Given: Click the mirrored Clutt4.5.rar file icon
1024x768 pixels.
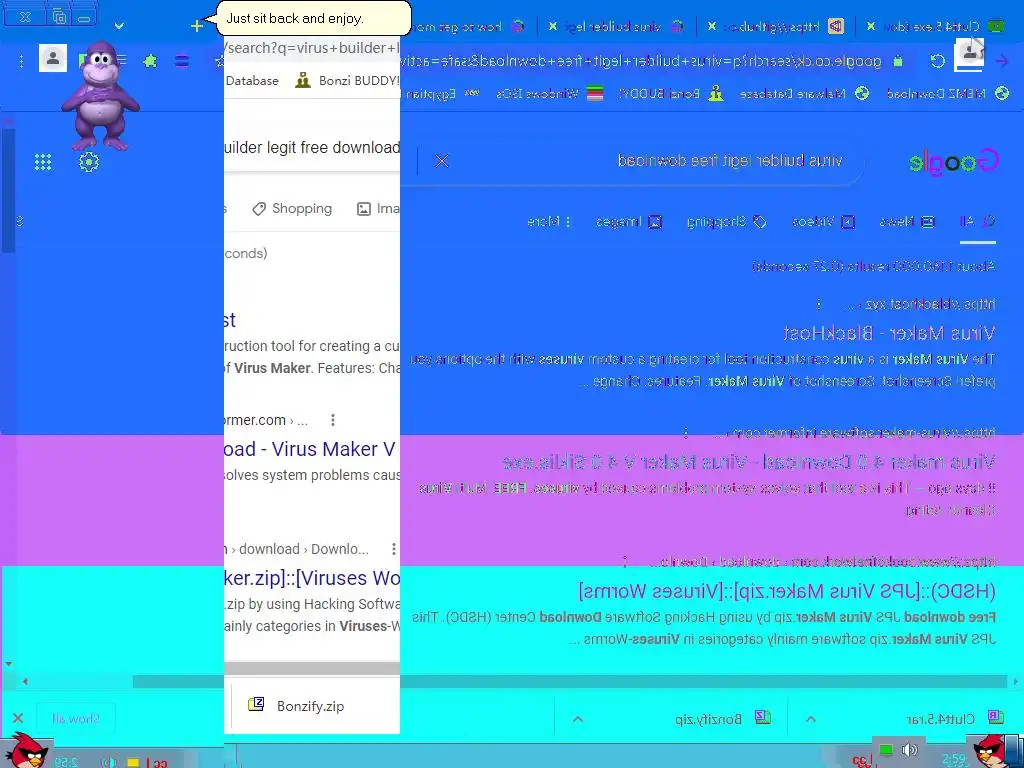Looking at the screenshot, I should pyautogui.click(x=995, y=718).
